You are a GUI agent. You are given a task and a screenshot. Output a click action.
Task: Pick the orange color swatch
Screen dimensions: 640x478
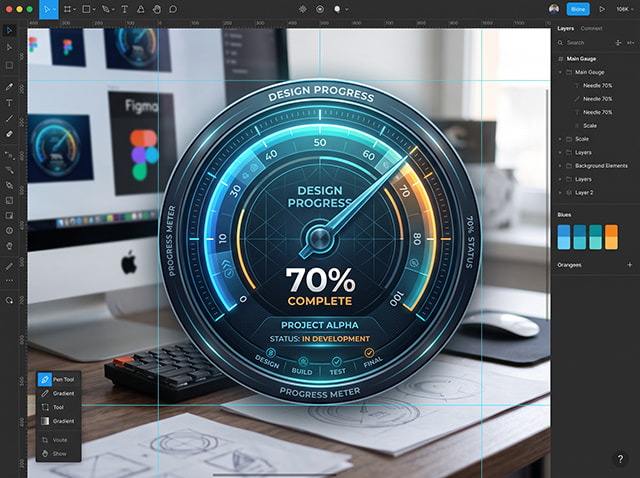coord(611,237)
